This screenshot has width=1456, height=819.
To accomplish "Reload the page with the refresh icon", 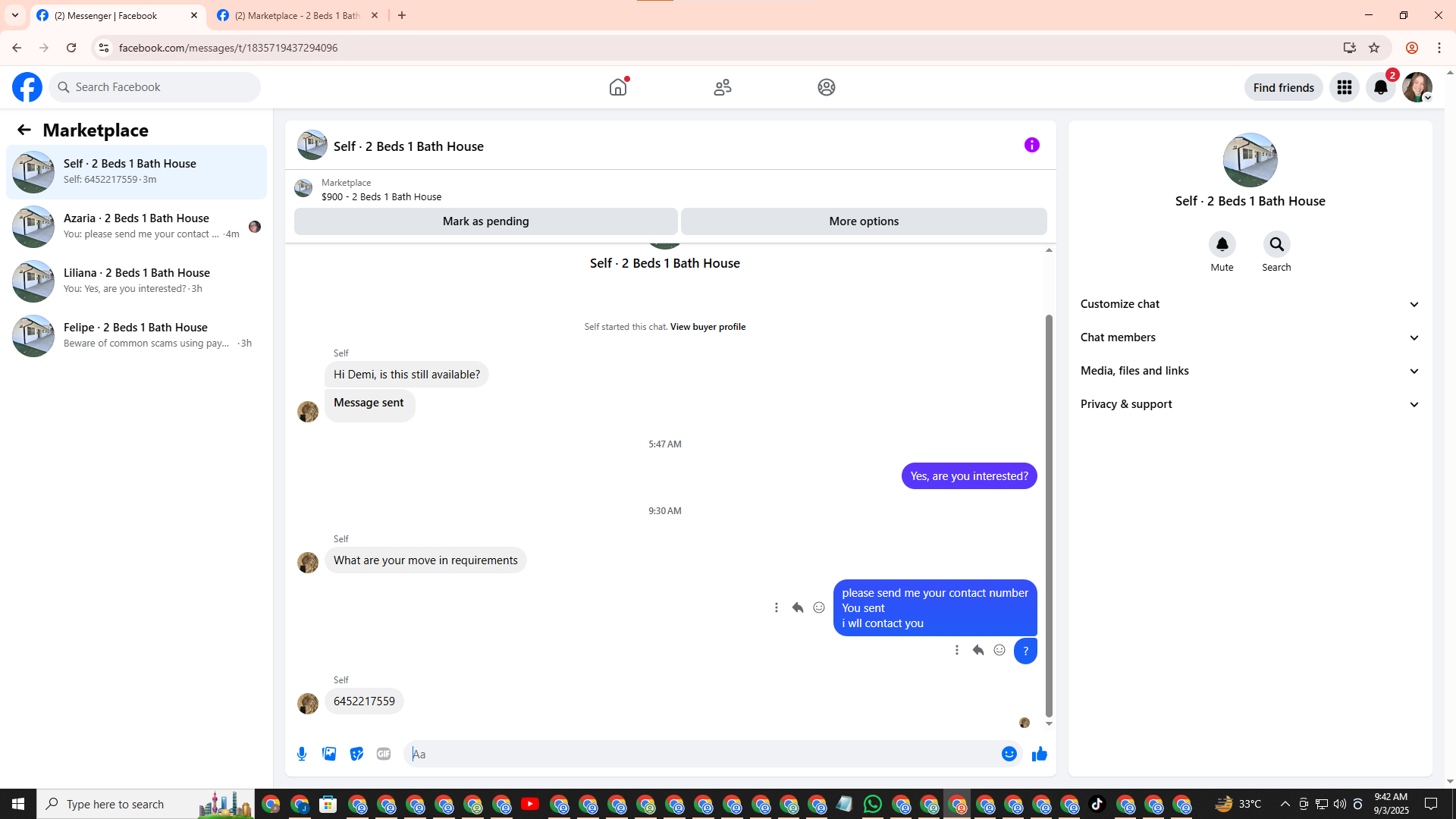I will click(71, 48).
